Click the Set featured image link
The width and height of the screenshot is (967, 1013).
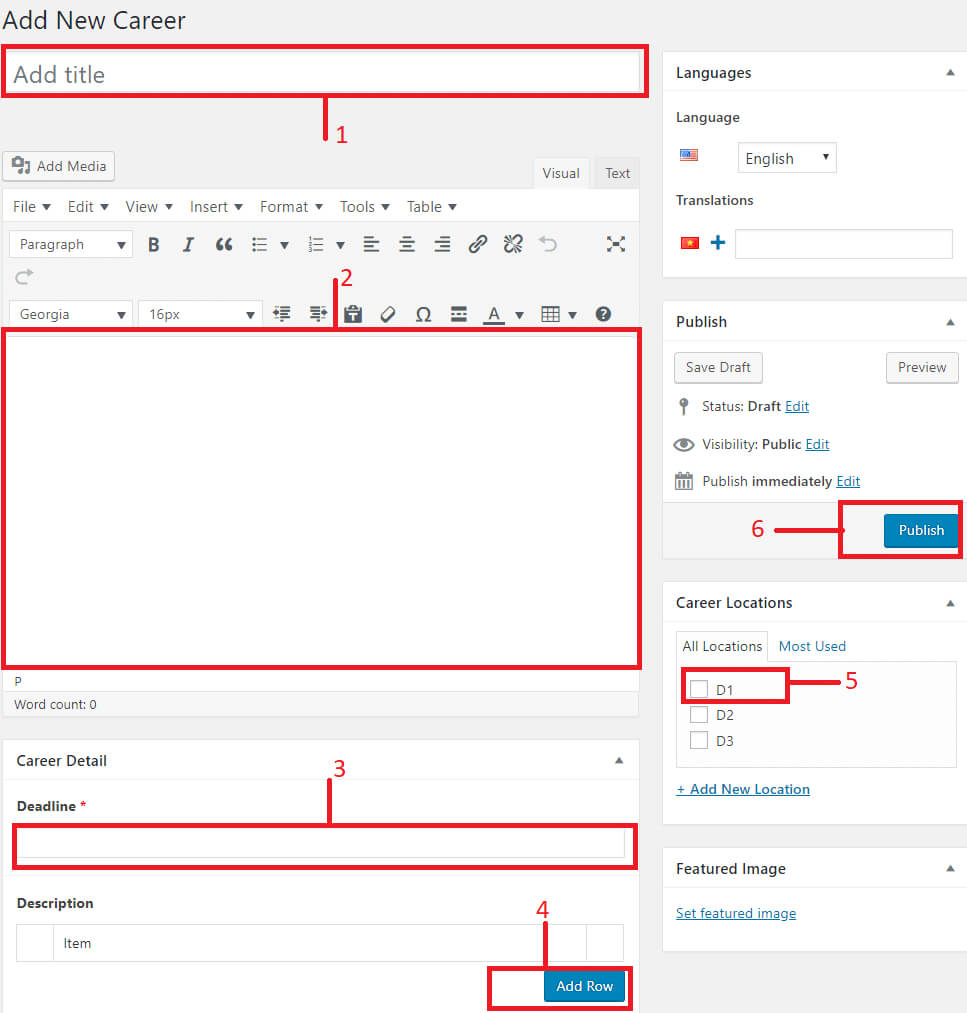click(736, 913)
